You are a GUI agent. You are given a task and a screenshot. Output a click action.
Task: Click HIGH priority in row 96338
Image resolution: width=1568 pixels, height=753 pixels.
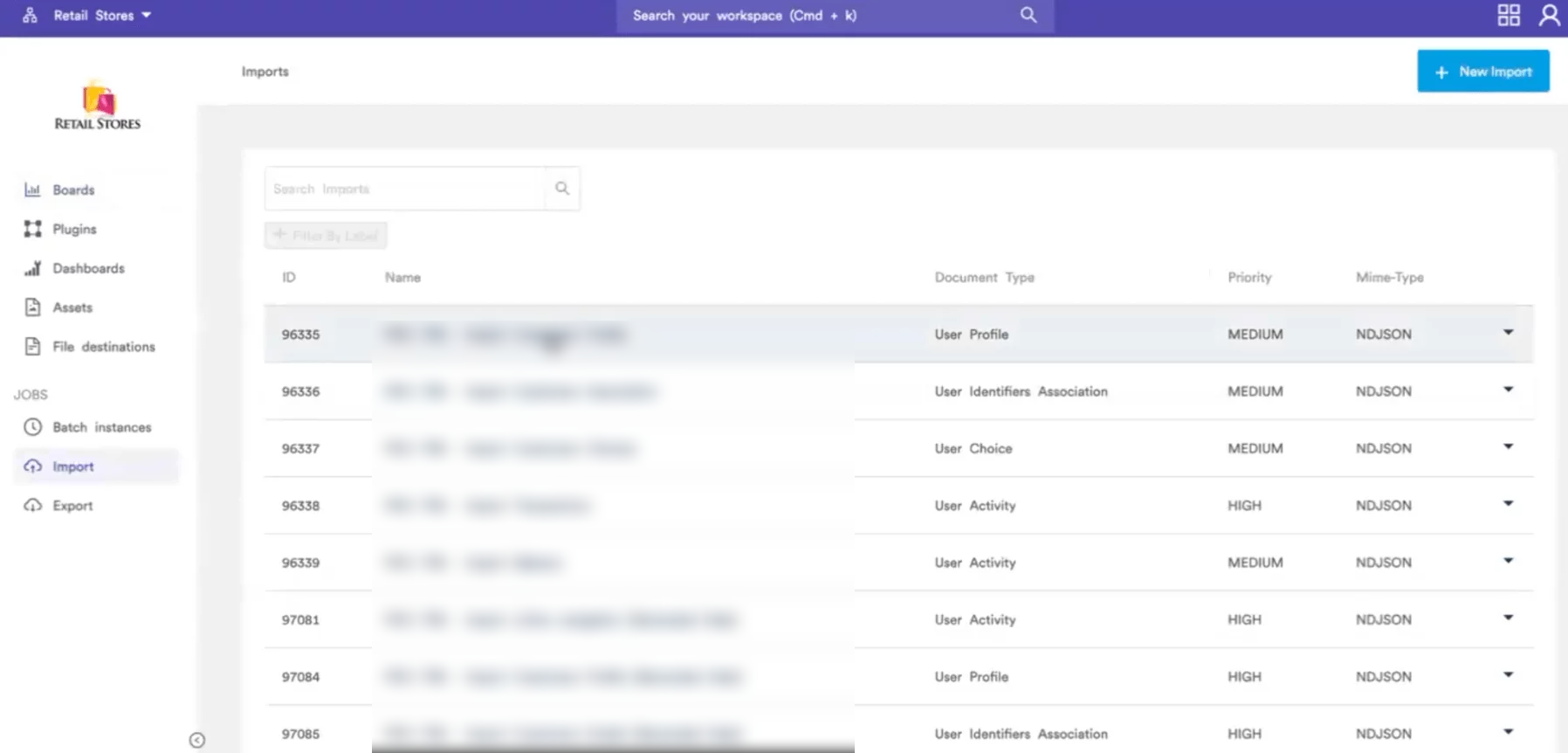[x=1244, y=506]
